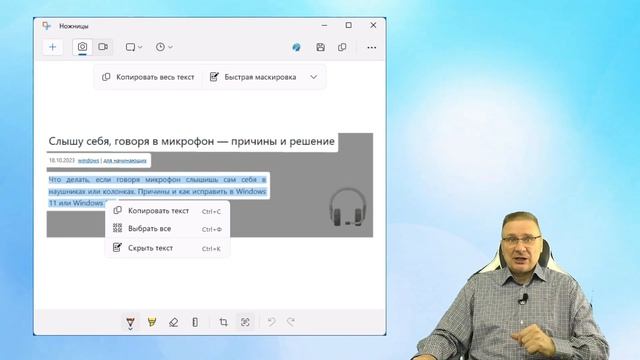640x360 pixels.
Task: Minimize the Ножницы window
Action: [x=324, y=25]
